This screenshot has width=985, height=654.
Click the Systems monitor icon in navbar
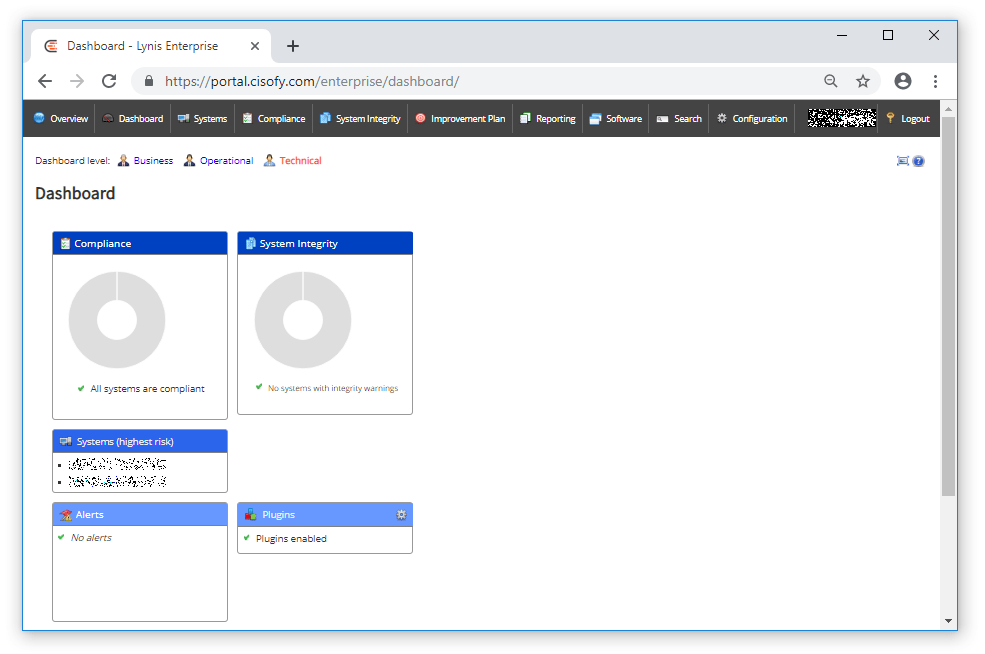point(183,118)
